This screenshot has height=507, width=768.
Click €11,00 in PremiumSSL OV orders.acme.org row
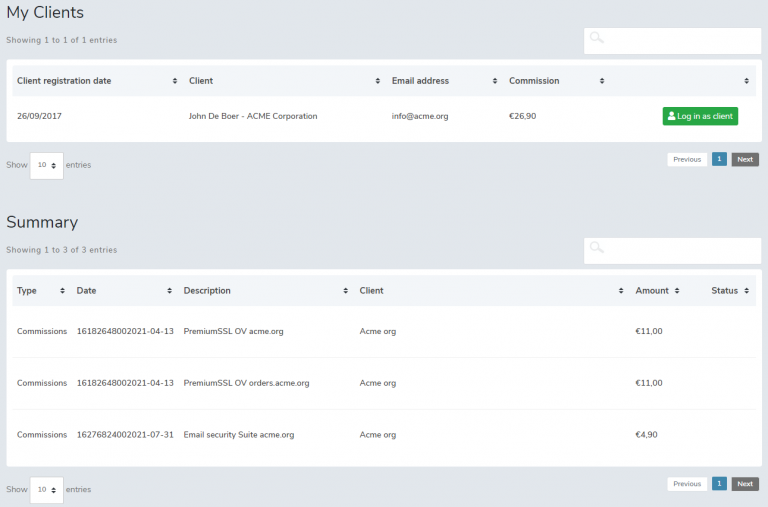(649, 383)
